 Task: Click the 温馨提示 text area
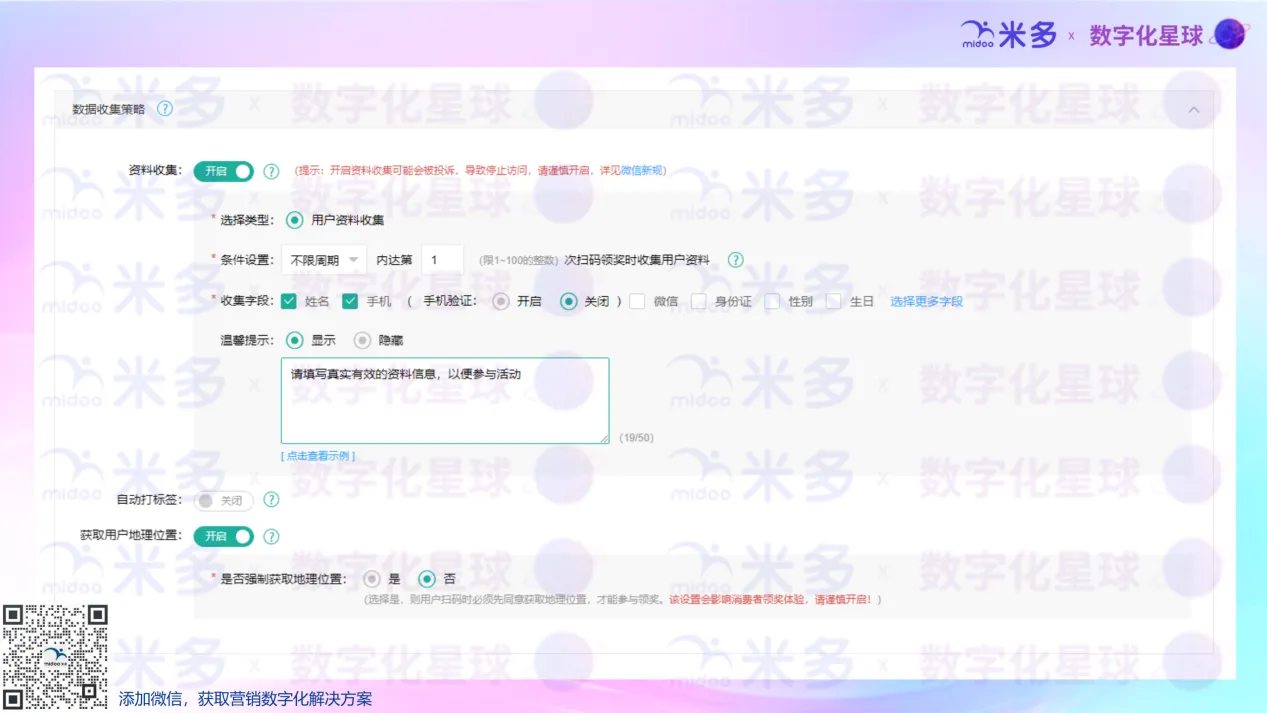[444, 400]
